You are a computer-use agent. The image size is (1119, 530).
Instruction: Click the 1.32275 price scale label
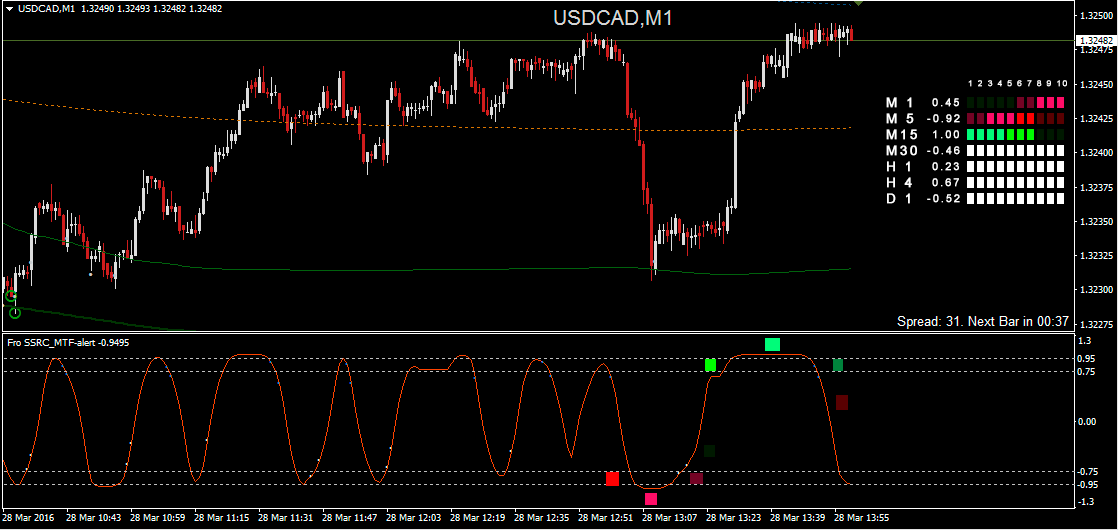click(x=1095, y=324)
